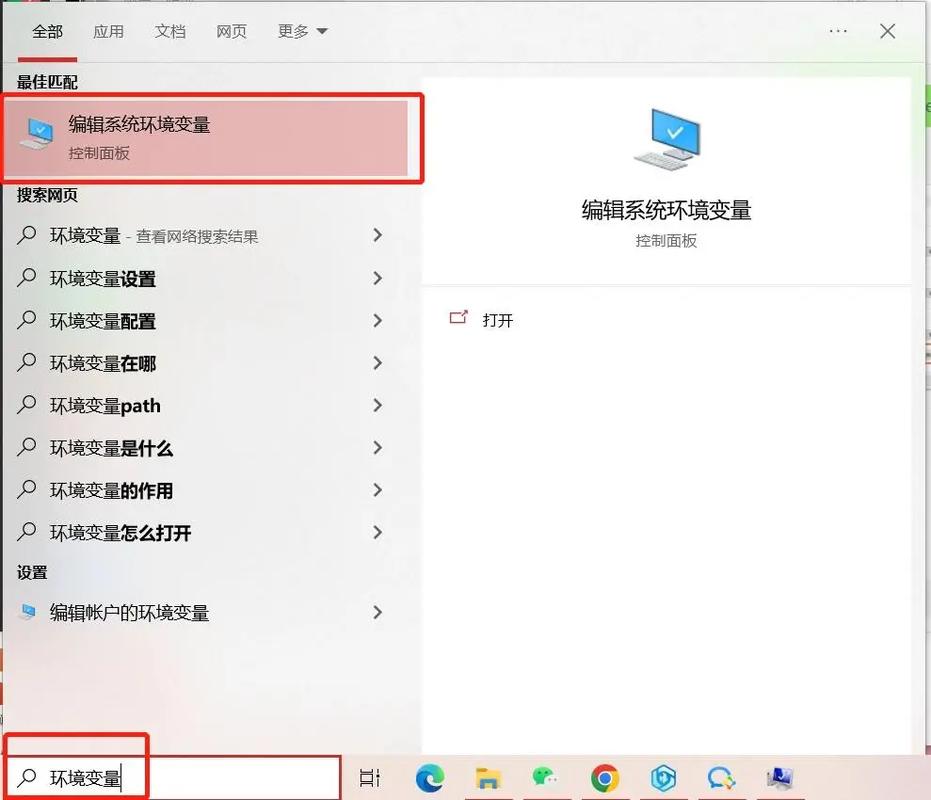Image resolution: width=931 pixels, height=800 pixels.
Task: Click the blue hexagonal app icon on the taskbar
Action: click(x=663, y=778)
